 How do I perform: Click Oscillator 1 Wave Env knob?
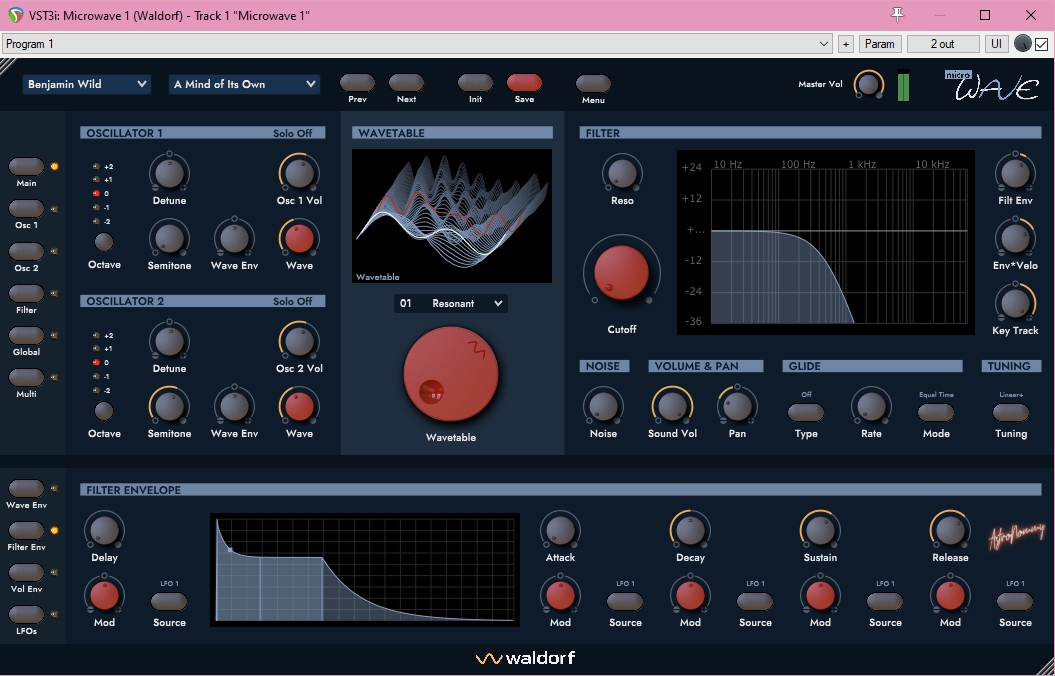(234, 238)
